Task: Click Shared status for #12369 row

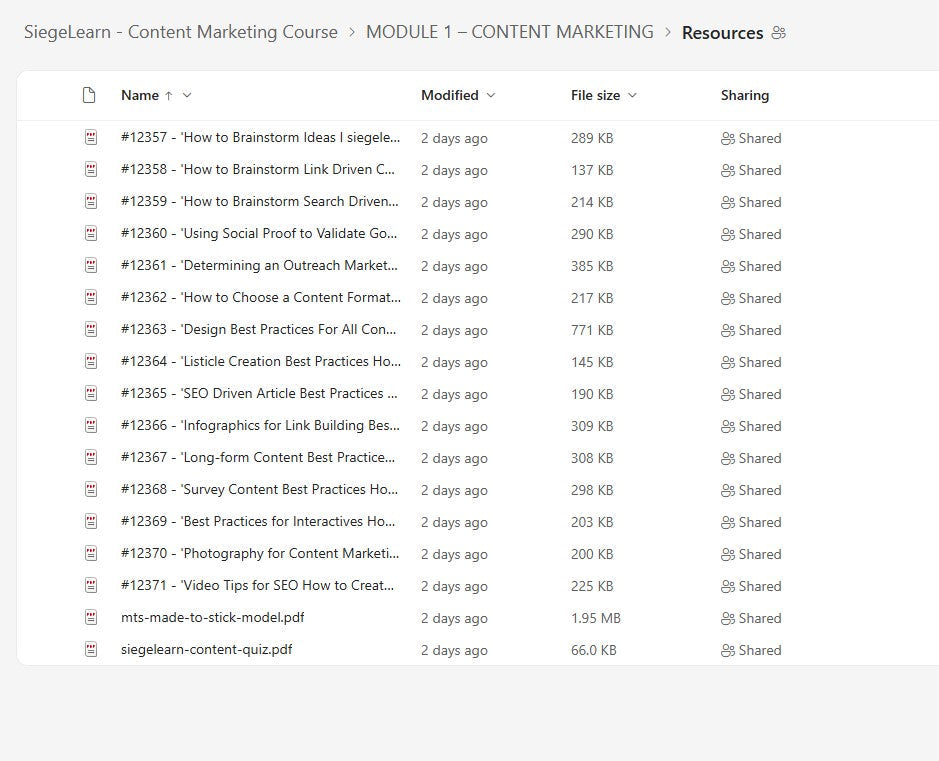Action: click(x=760, y=523)
